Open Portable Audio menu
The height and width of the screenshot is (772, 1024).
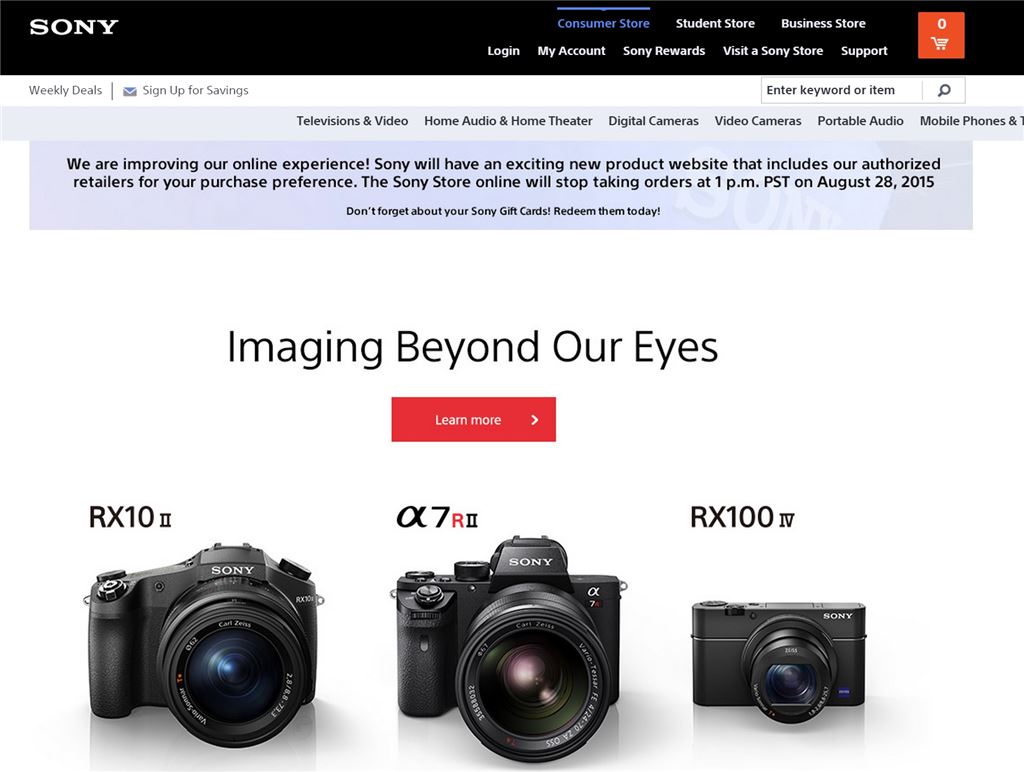[860, 121]
